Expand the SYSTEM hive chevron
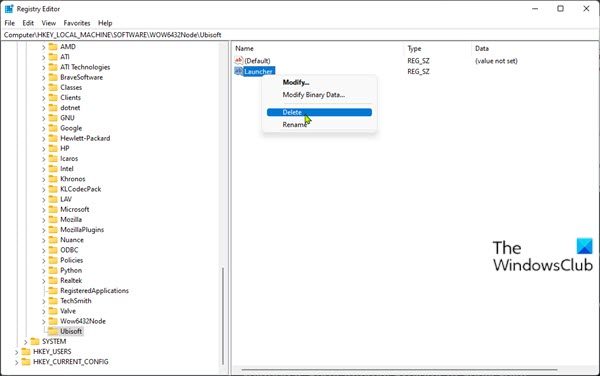The height and width of the screenshot is (376, 600). tap(25, 342)
